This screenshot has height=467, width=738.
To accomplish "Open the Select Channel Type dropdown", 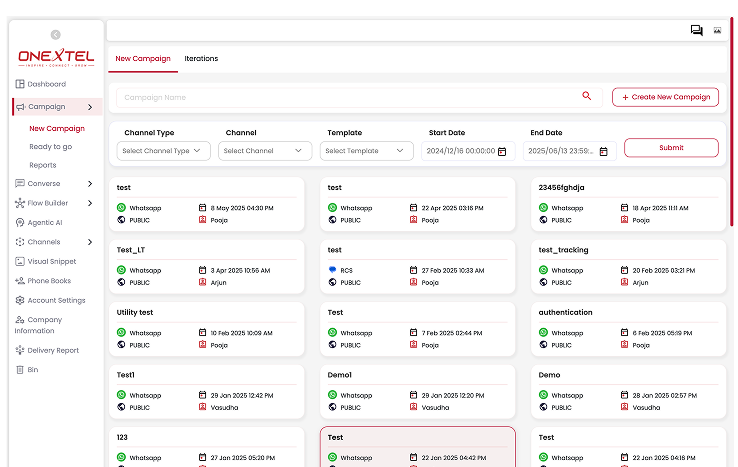I will [164, 151].
